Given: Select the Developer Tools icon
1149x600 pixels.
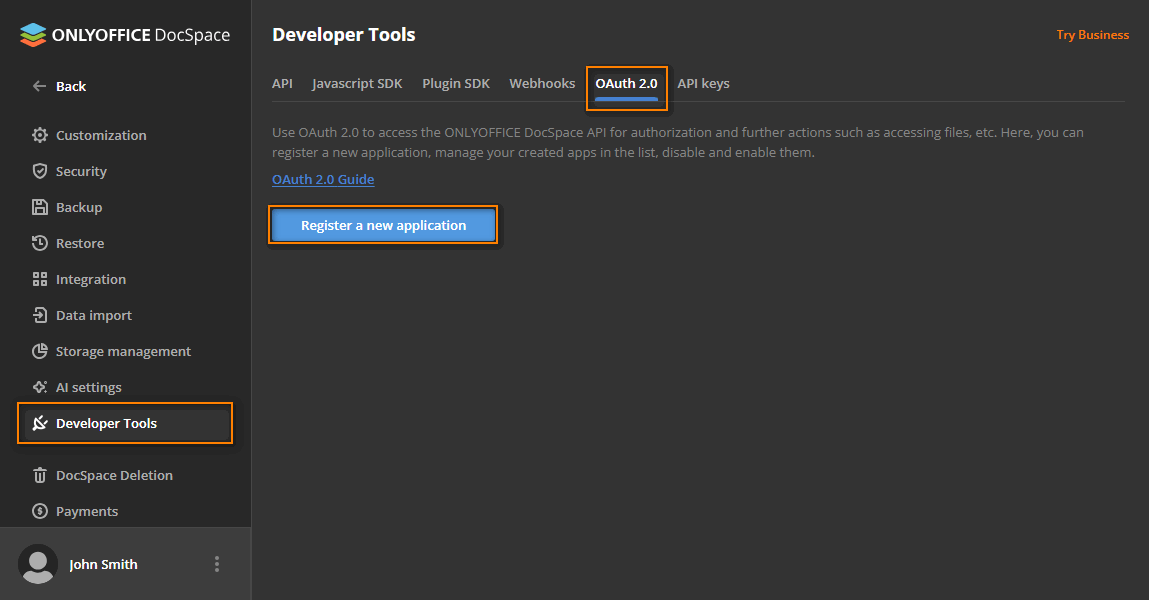Looking at the screenshot, I should [x=40, y=423].
